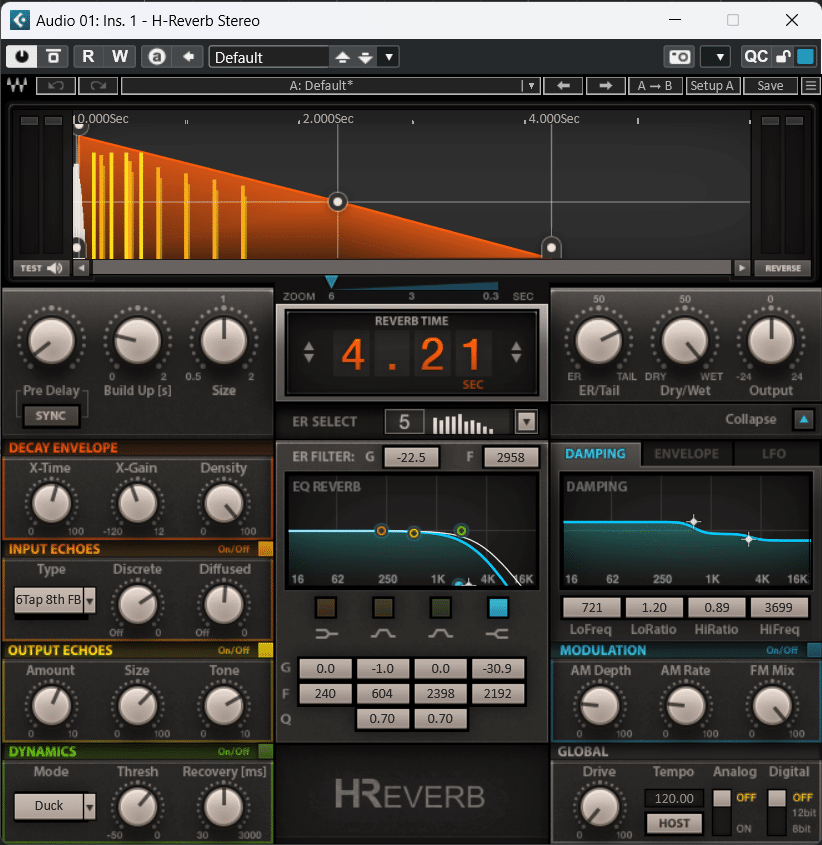Screen dimensions: 822x845
Task: Enable Write automation W button
Action: [x=120, y=57]
